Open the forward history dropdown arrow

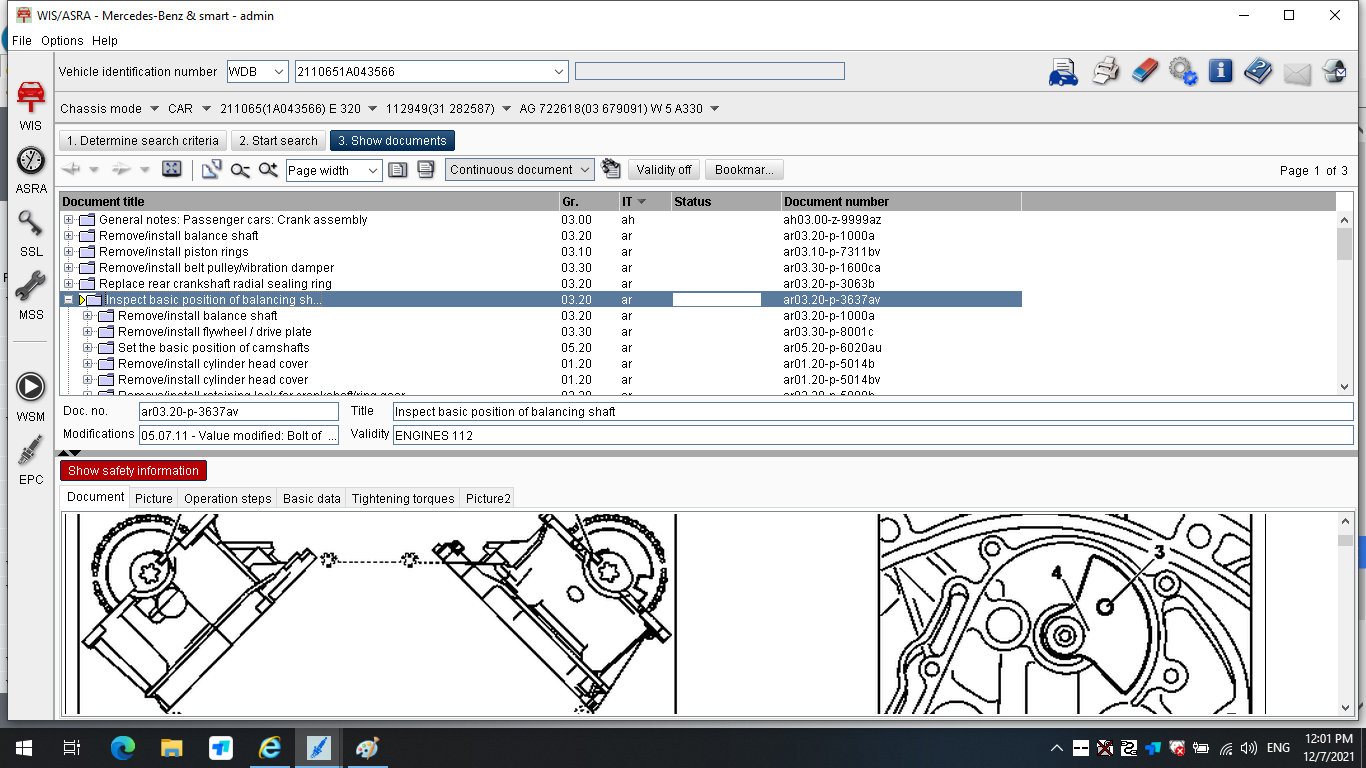(145, 170)
